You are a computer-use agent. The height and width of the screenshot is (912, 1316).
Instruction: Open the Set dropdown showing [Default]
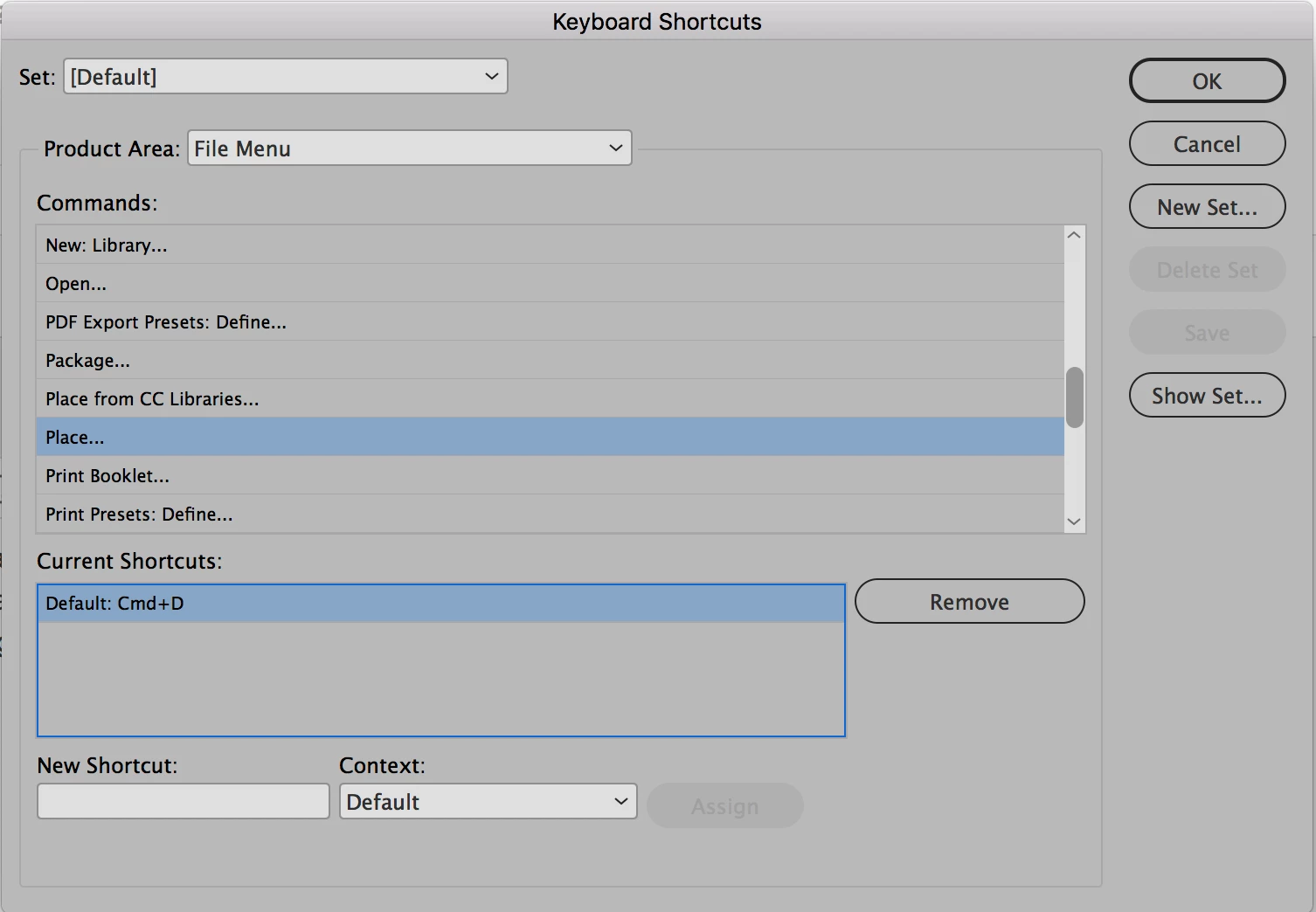[x=285, y=76]
